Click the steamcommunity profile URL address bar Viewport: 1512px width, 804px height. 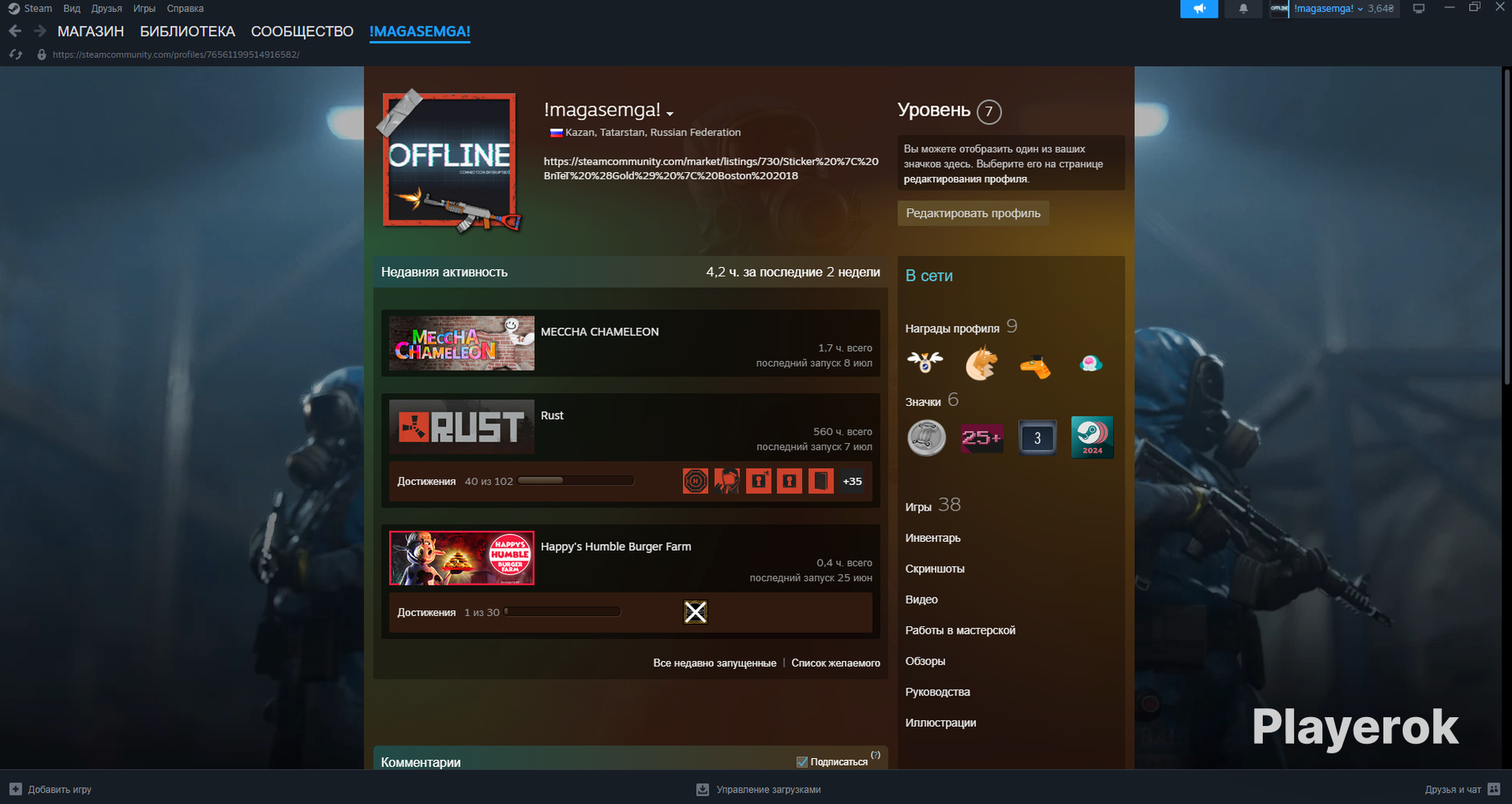(176, 55)
